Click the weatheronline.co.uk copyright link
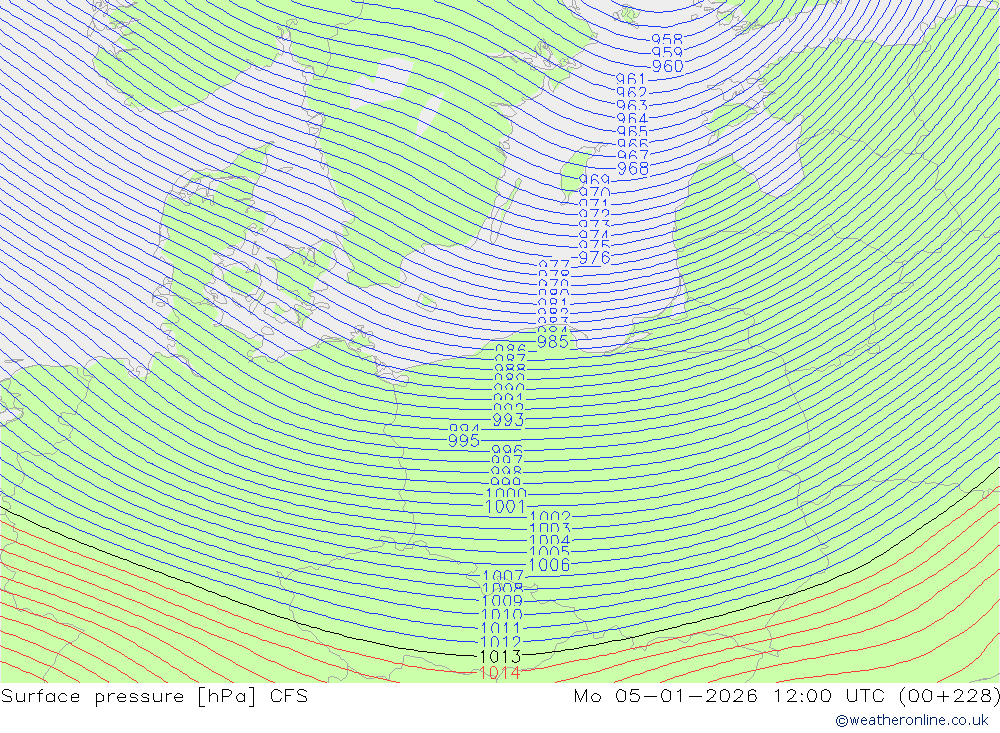 coord(912,720)
